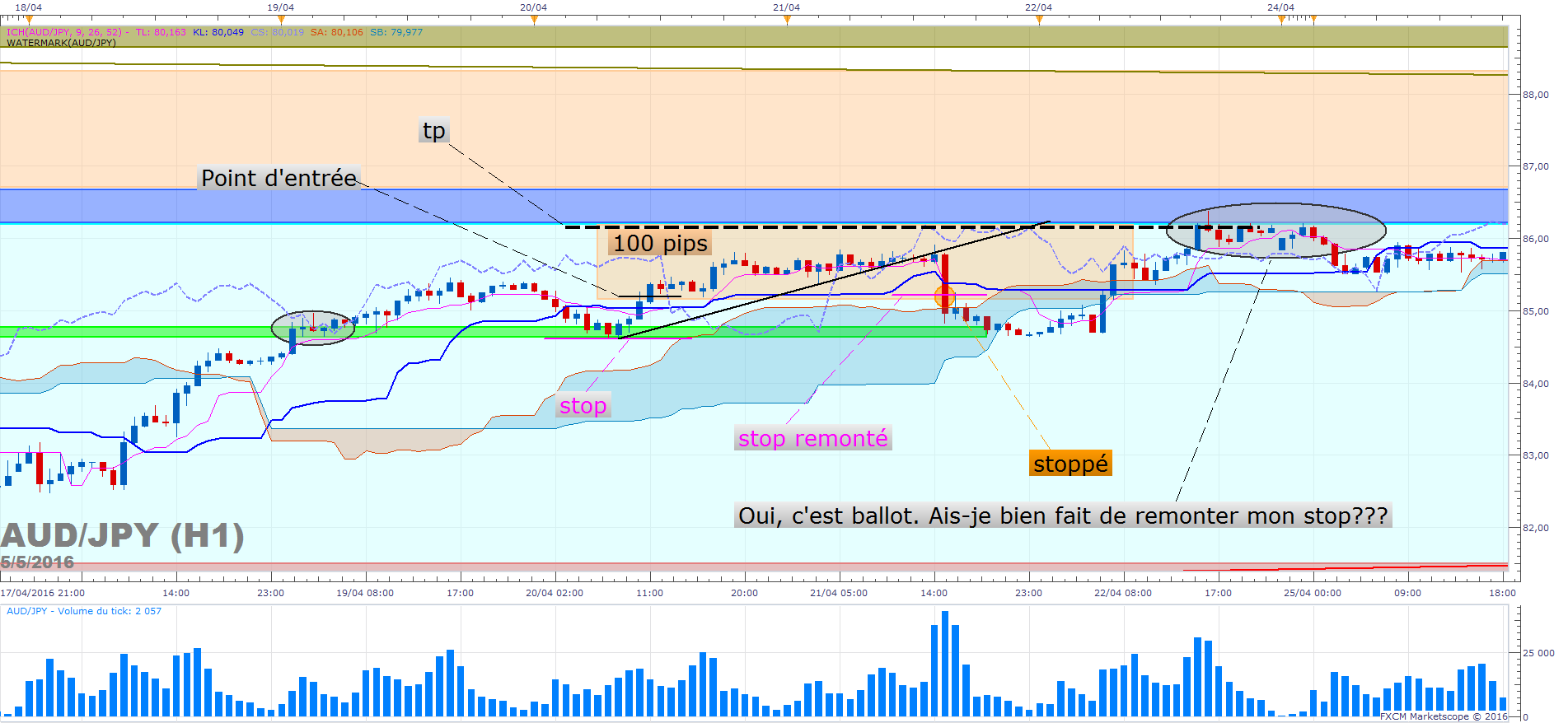The height and width of the screenshot is (723, 1568).
Task: Click the '100 pips' annotation box
Action: tap(660, 243)
